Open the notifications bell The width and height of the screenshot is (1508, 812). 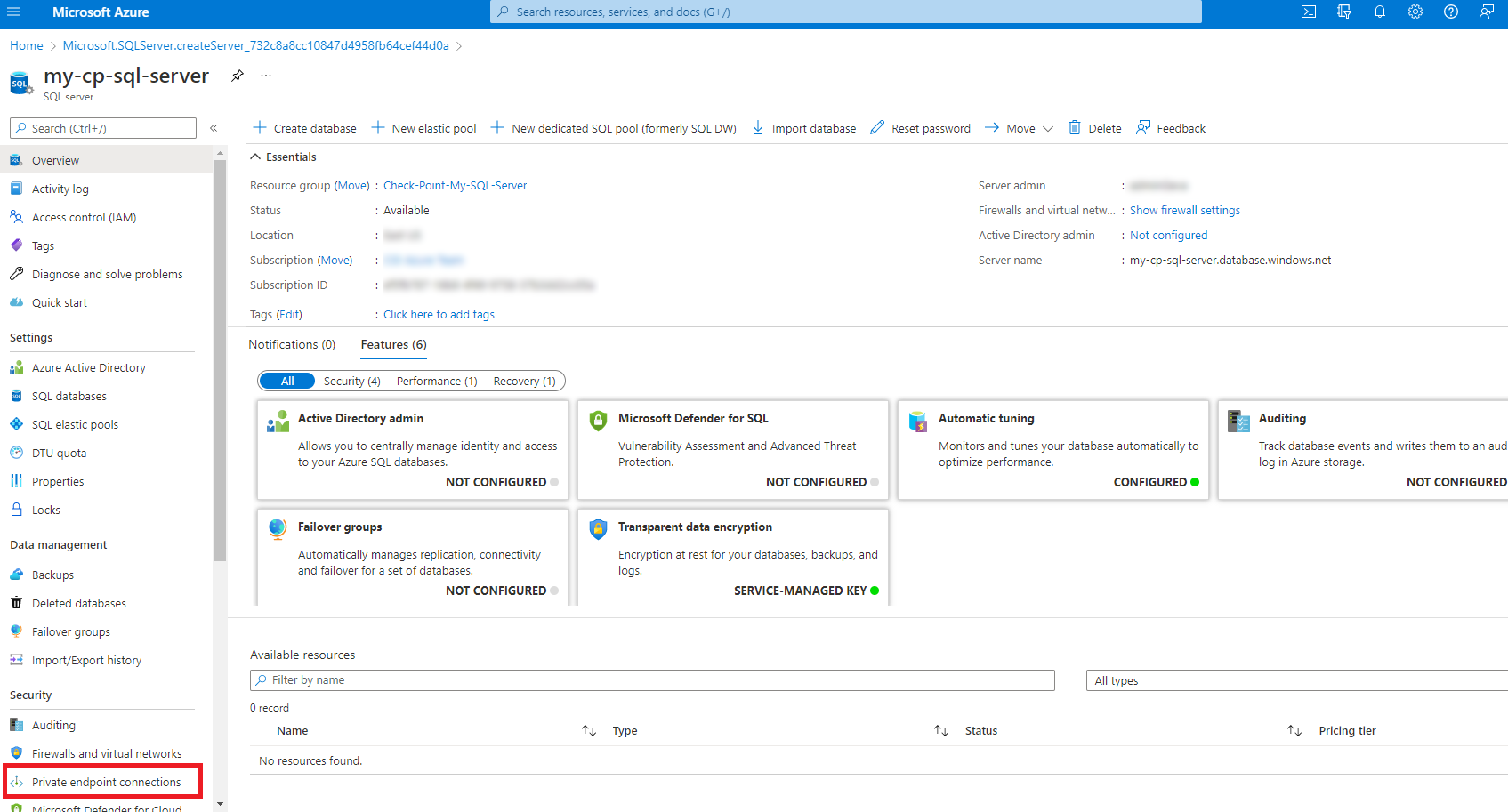pos(1380,12)
